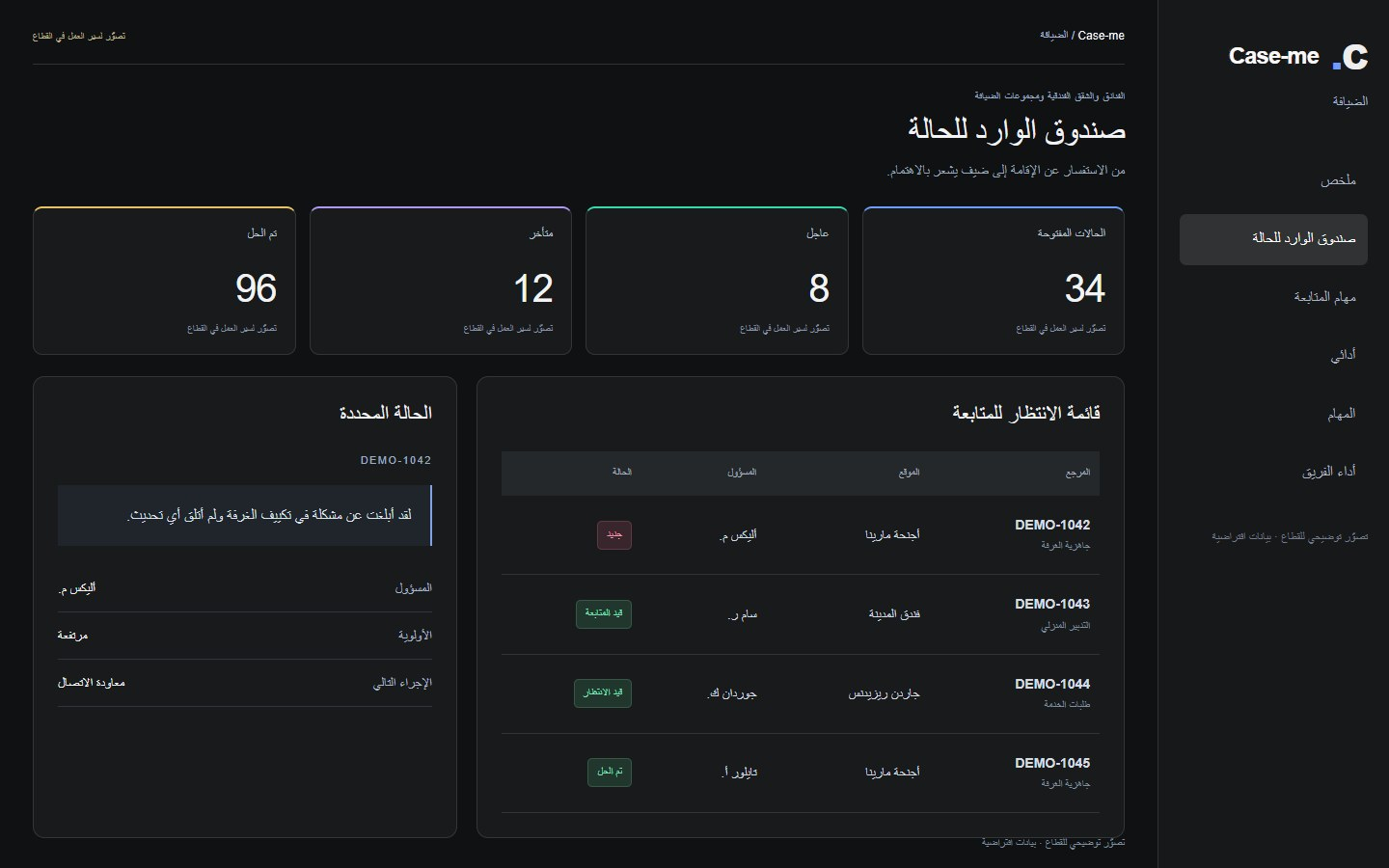
Task: Click جاردن ريزيدنس location cell
Action: coord(885,693)
